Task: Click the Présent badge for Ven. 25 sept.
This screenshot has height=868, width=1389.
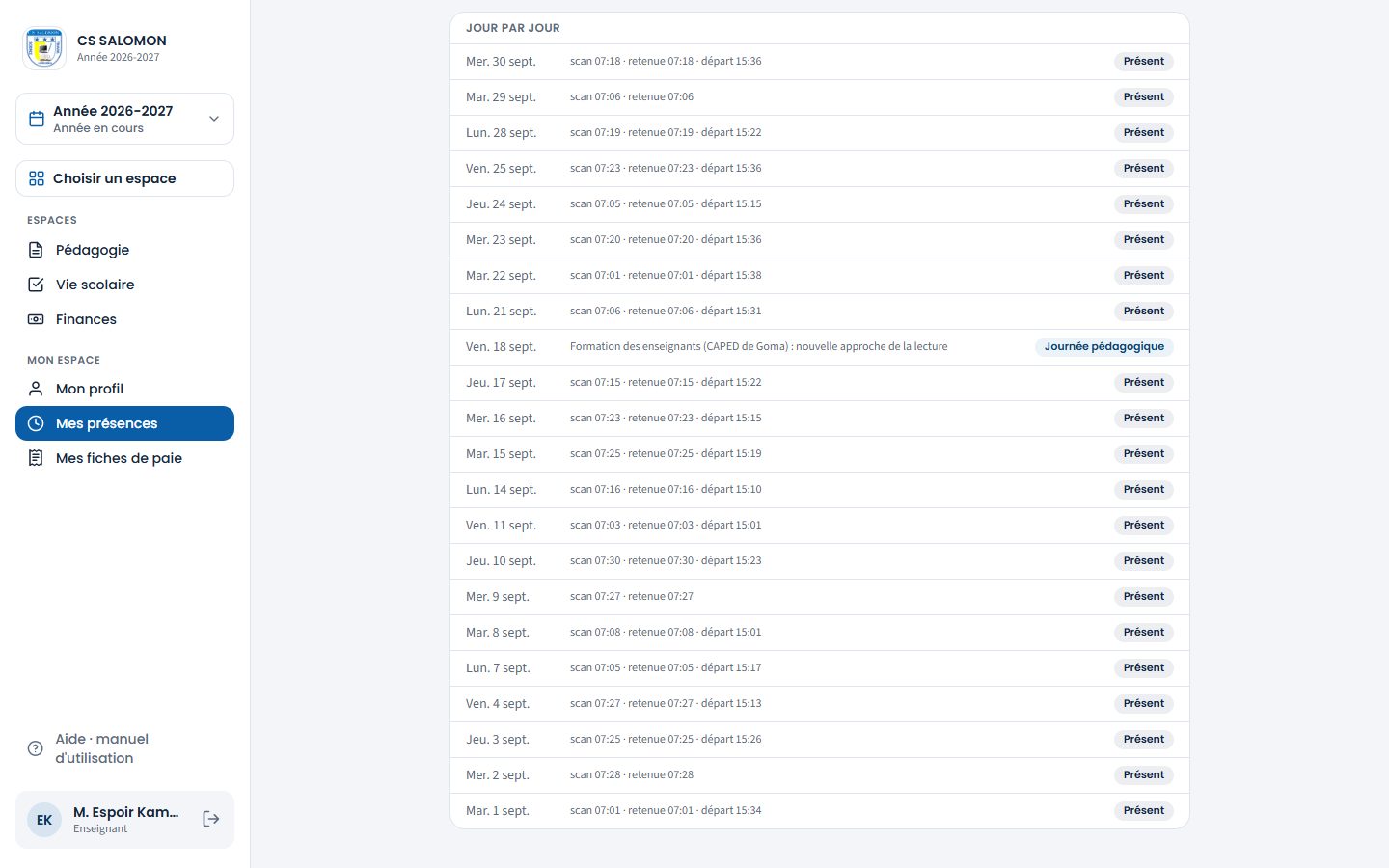Action: point(1144,168)
